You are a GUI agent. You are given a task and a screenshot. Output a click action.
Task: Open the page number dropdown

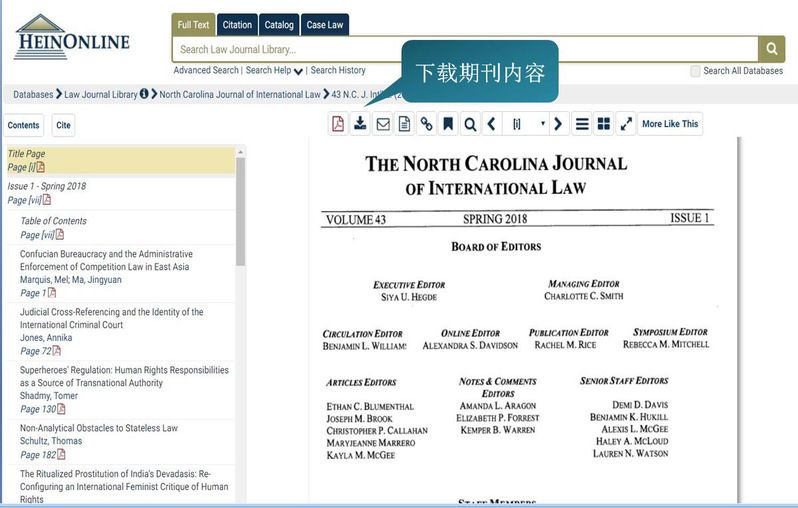(529, 124)
